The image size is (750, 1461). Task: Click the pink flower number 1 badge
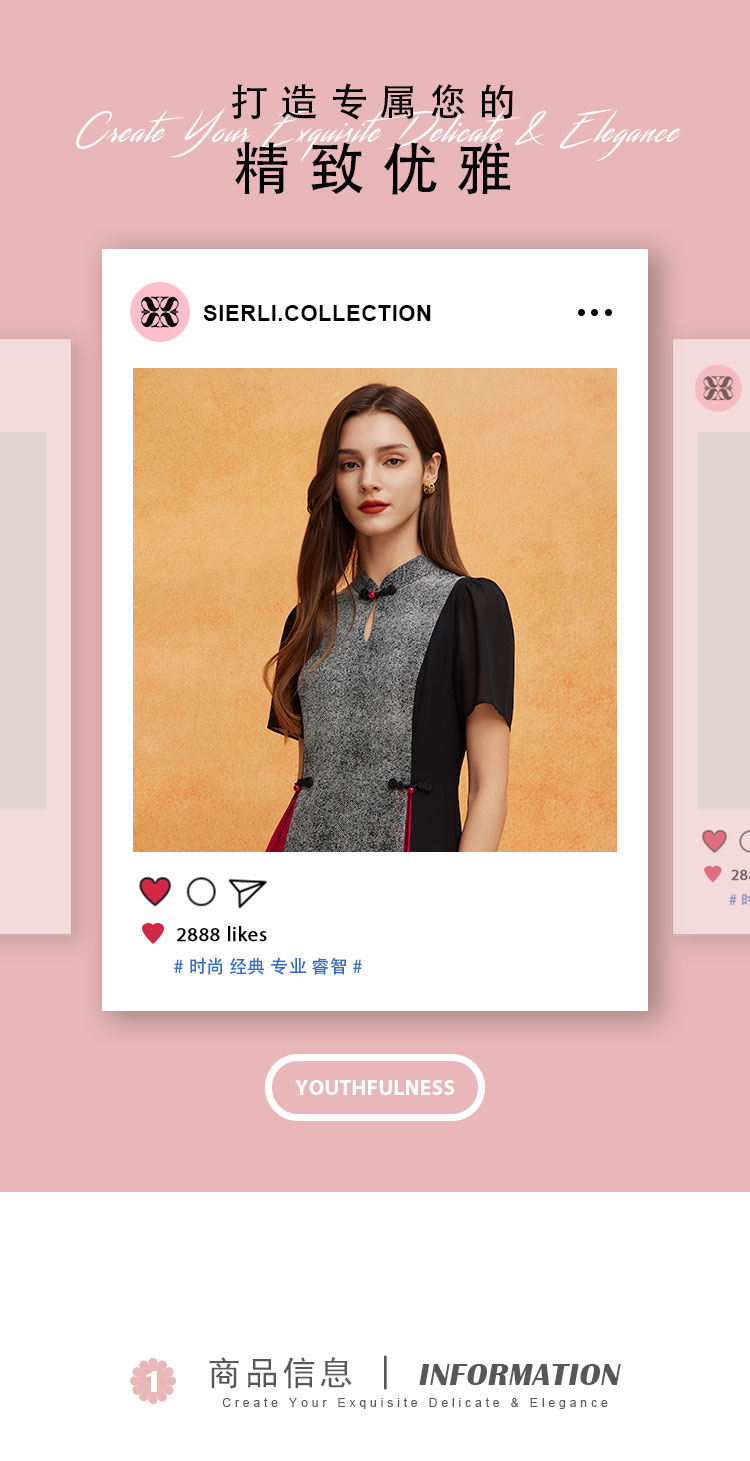(x=153, y=1381)
